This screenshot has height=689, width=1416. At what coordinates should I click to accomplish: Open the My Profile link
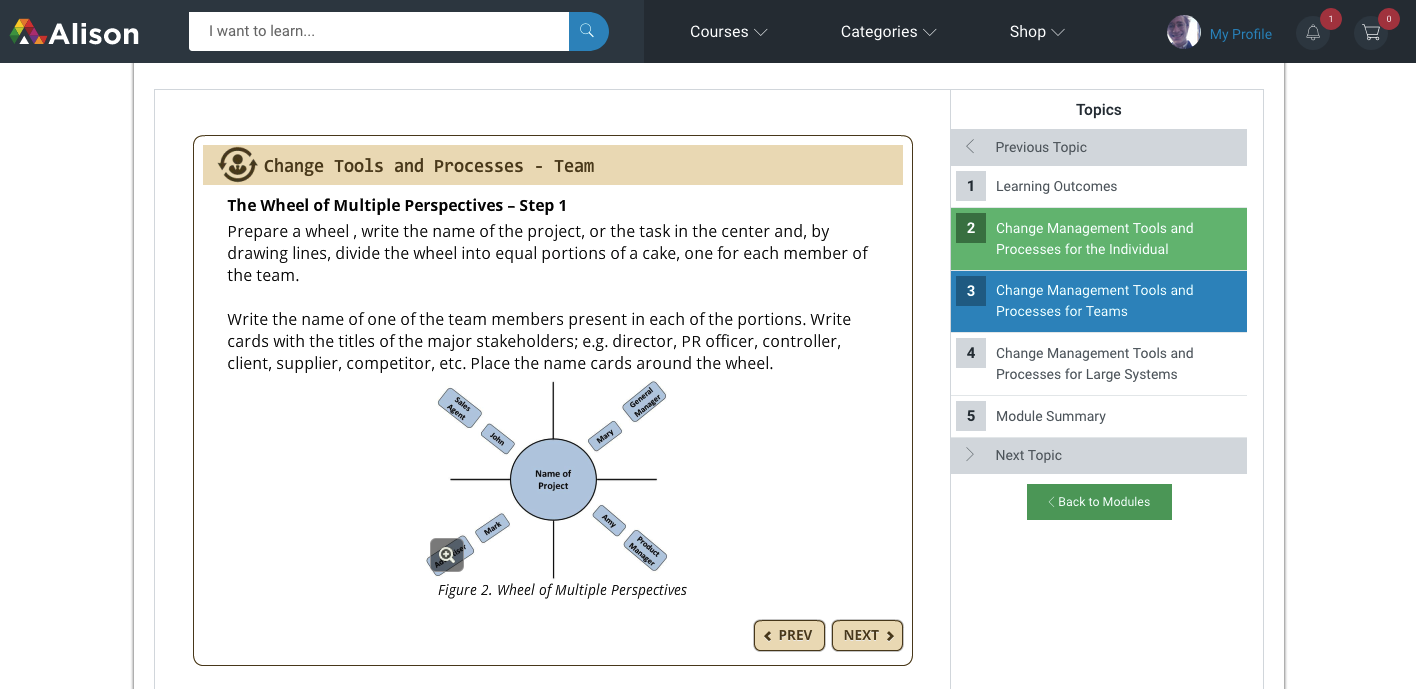tap(1240, 34)
